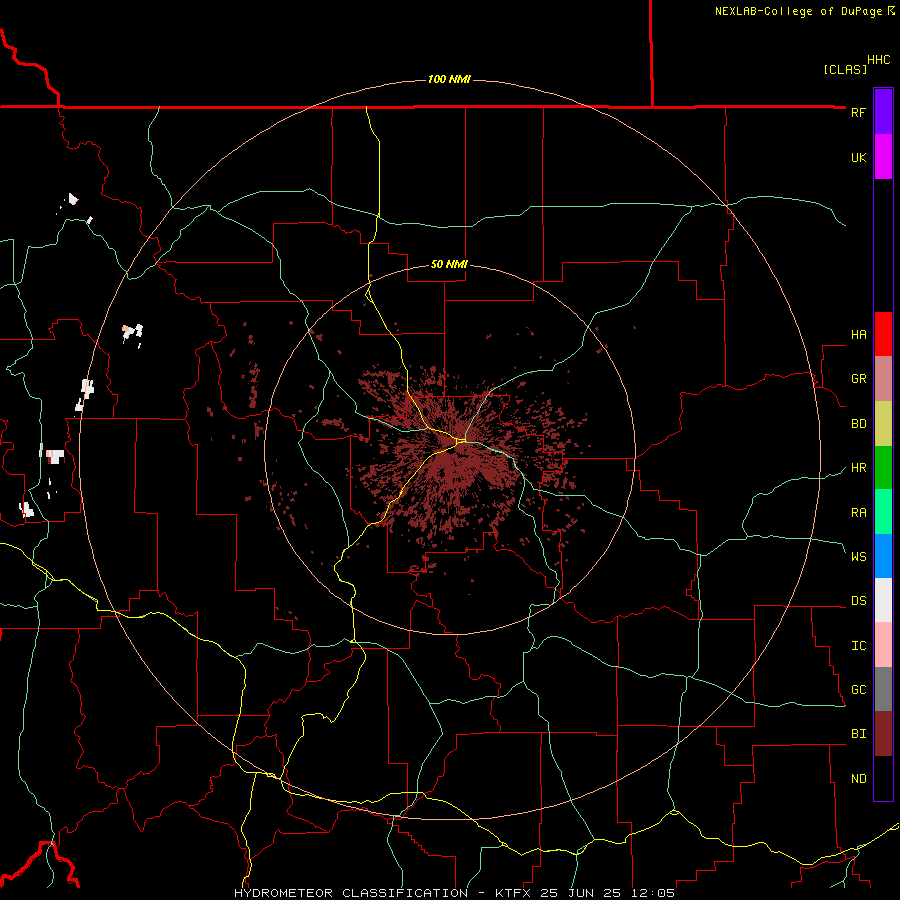Click the RF legend label
Image resolution: width=900 pixels, height=900 pixels.
[x=858, y=112]
